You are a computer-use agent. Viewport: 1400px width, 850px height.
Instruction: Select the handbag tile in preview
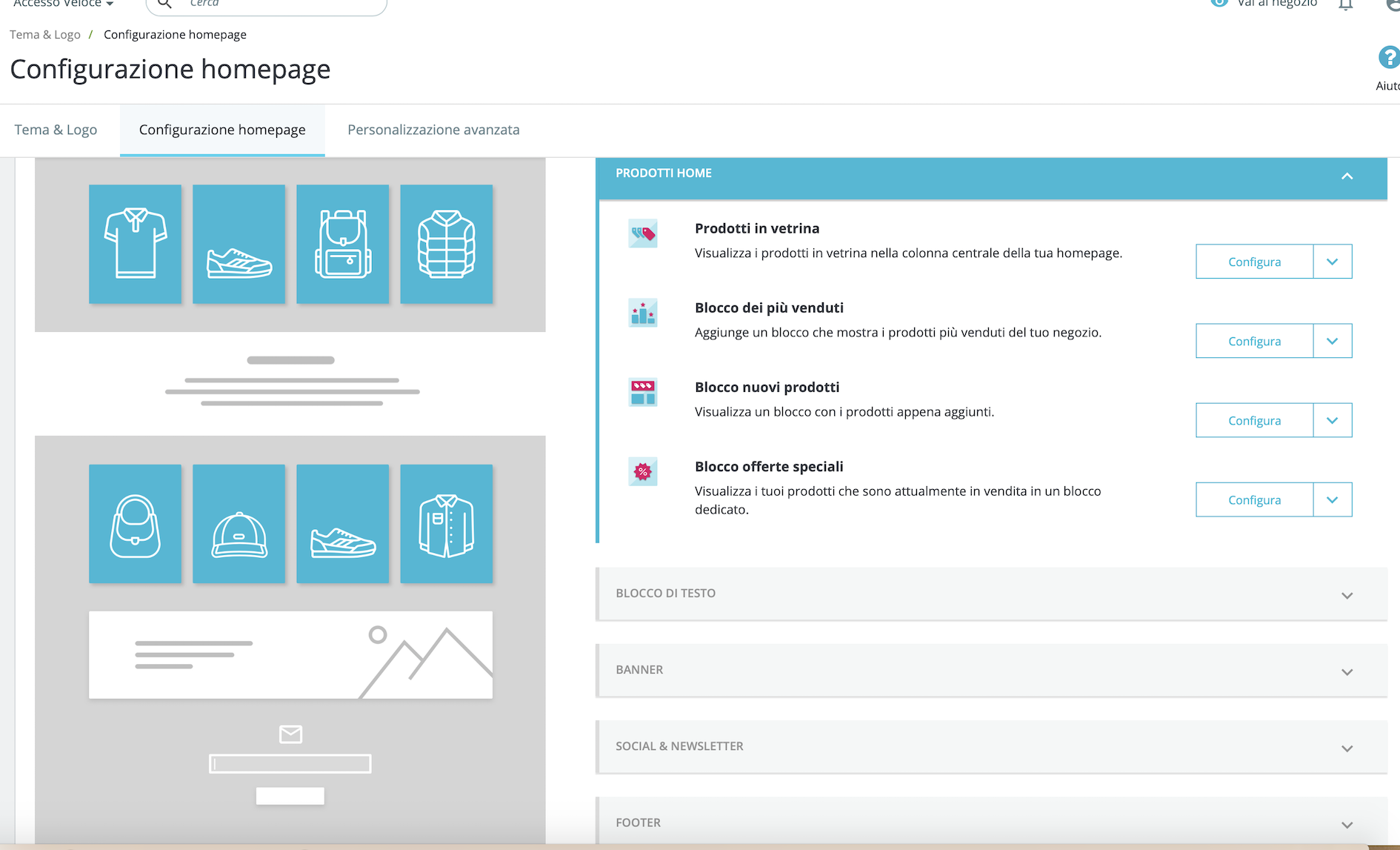pyautogui.click(x=136, y=524)
